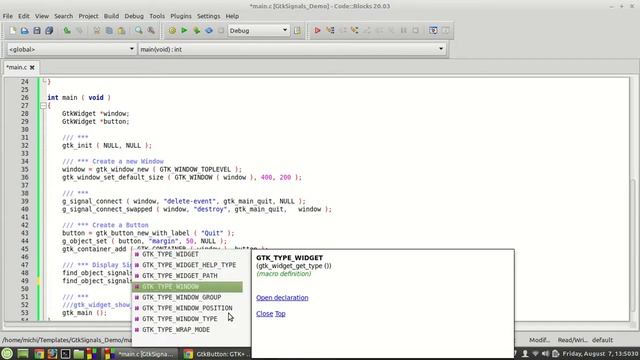Place cursor on the gtk_main (); line
The width and height of the screenshot is (640, 360).
[84, 313]
